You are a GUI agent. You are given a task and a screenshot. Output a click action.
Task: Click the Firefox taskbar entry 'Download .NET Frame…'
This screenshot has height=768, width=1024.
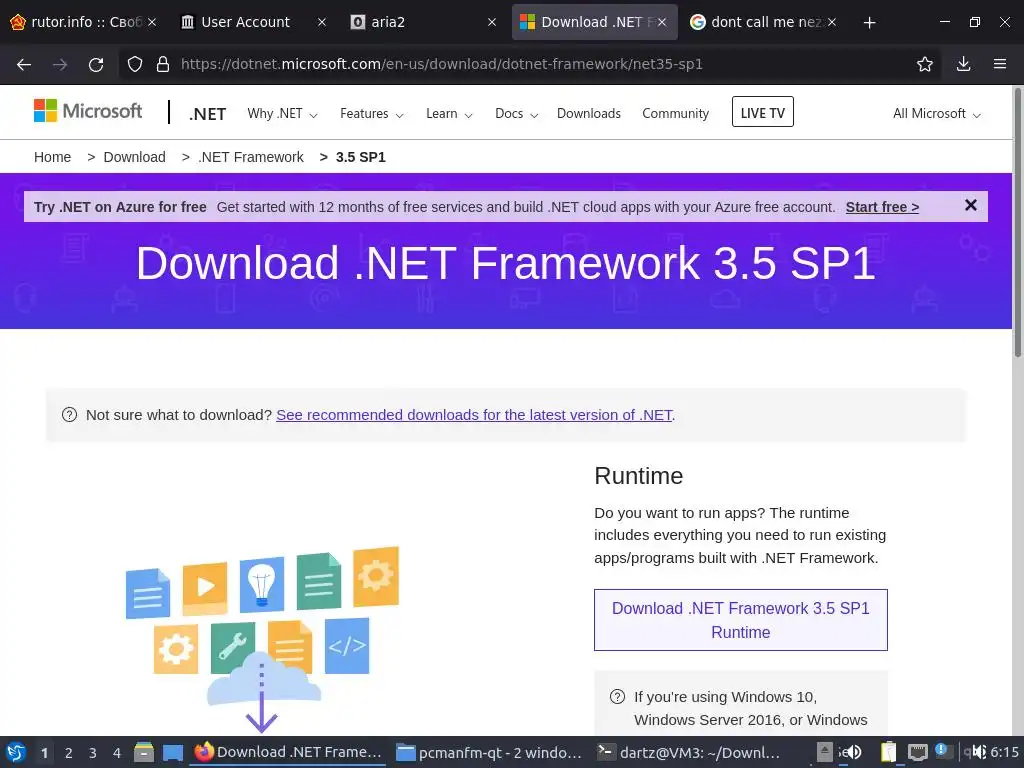[288, 752]
